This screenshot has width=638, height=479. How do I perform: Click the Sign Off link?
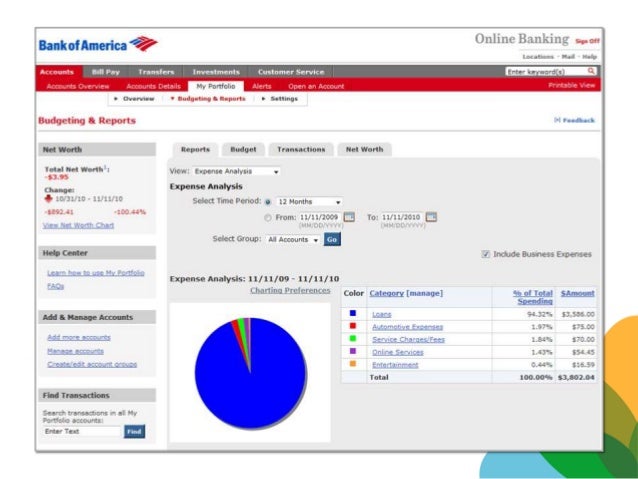tap(587, 41)
